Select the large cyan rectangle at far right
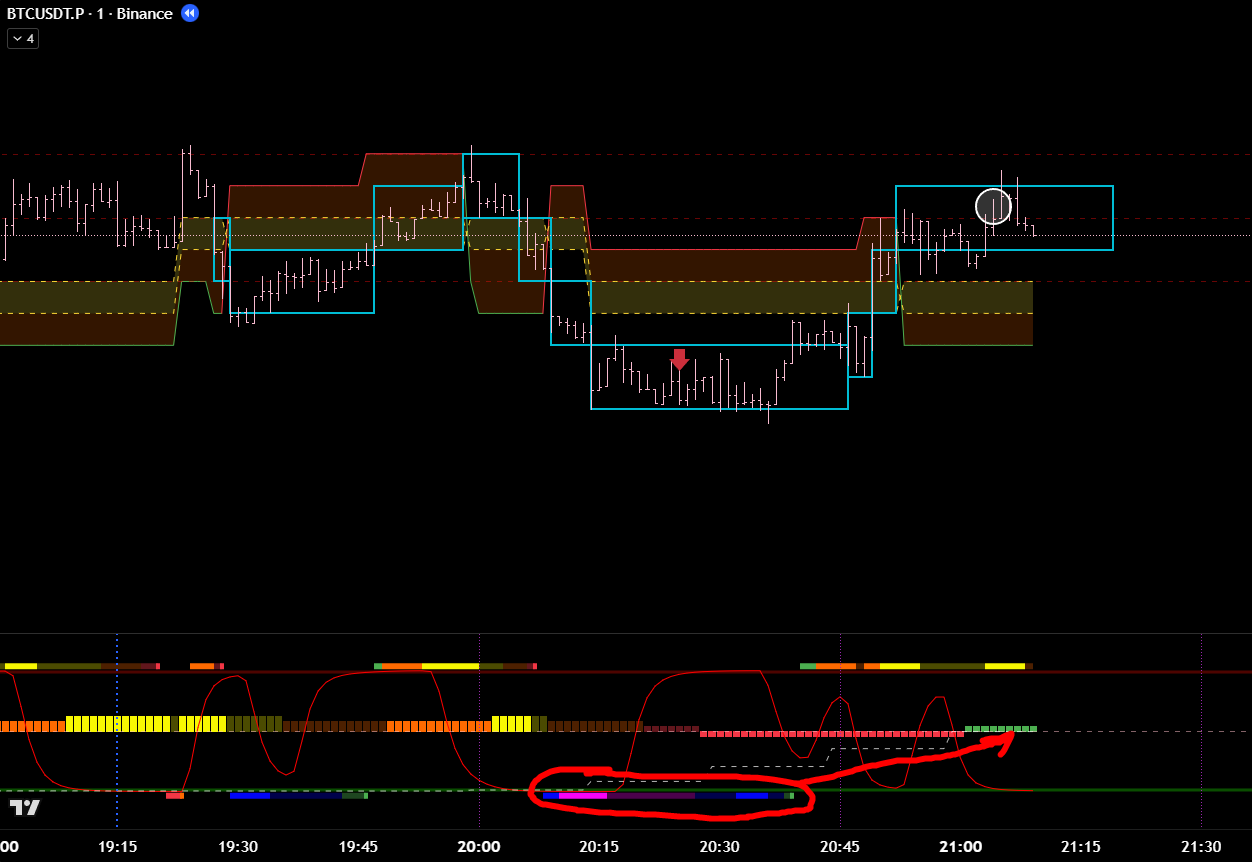The width and height of the screenshot is (1252, 862). point(1112,218)
